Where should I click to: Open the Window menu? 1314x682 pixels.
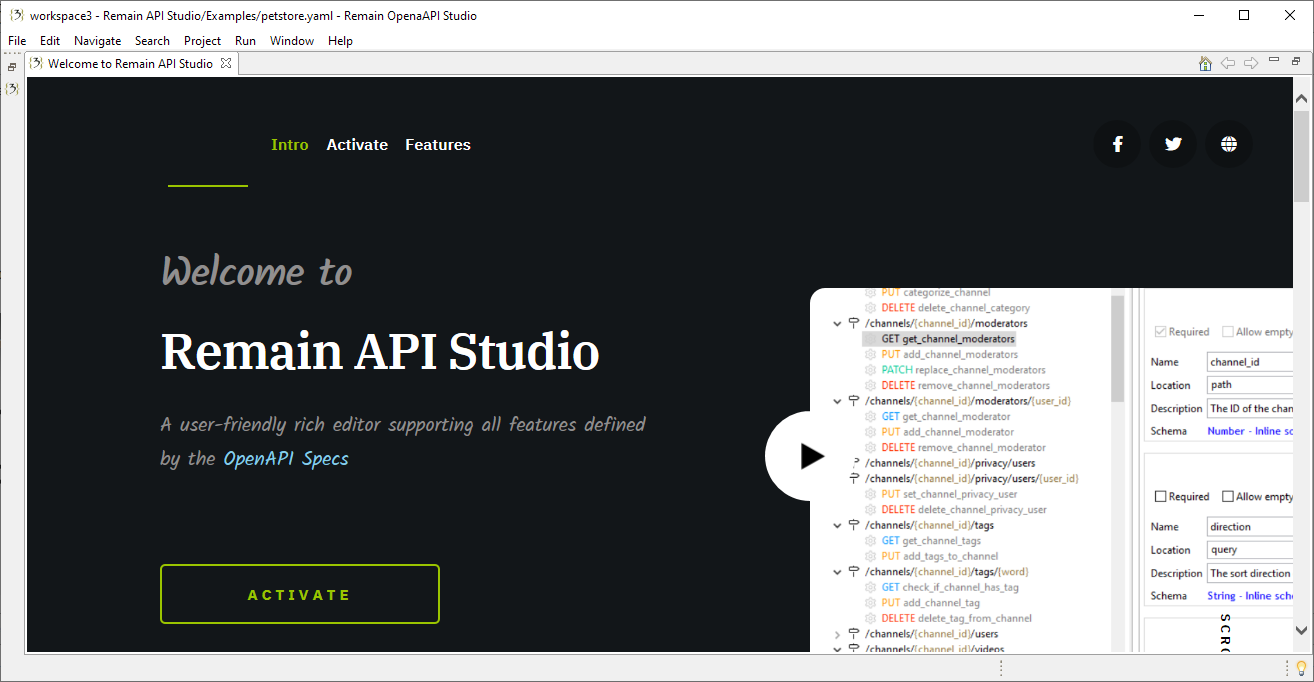(x=292, y=41)
